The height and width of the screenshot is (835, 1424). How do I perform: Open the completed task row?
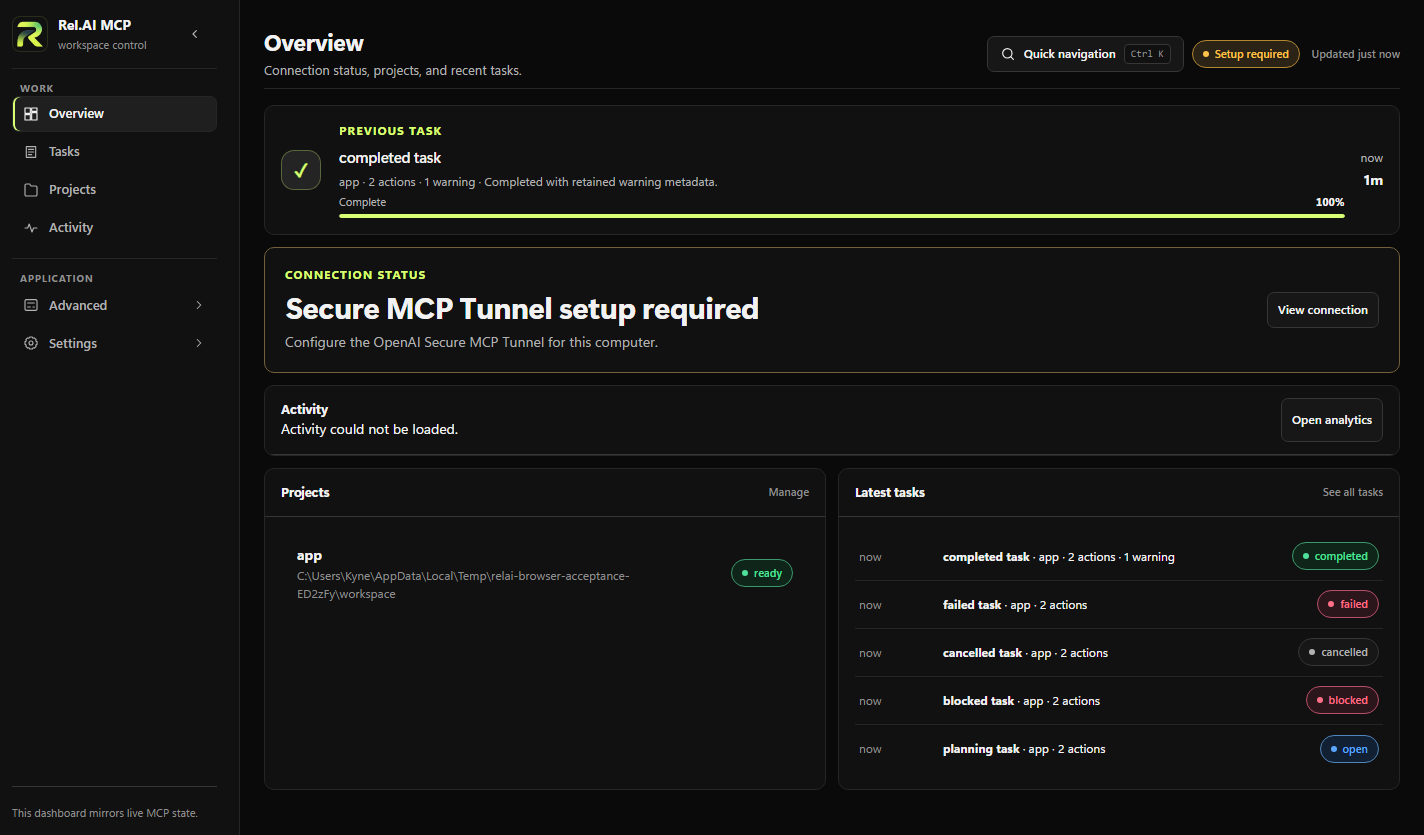coord(1119,557)
